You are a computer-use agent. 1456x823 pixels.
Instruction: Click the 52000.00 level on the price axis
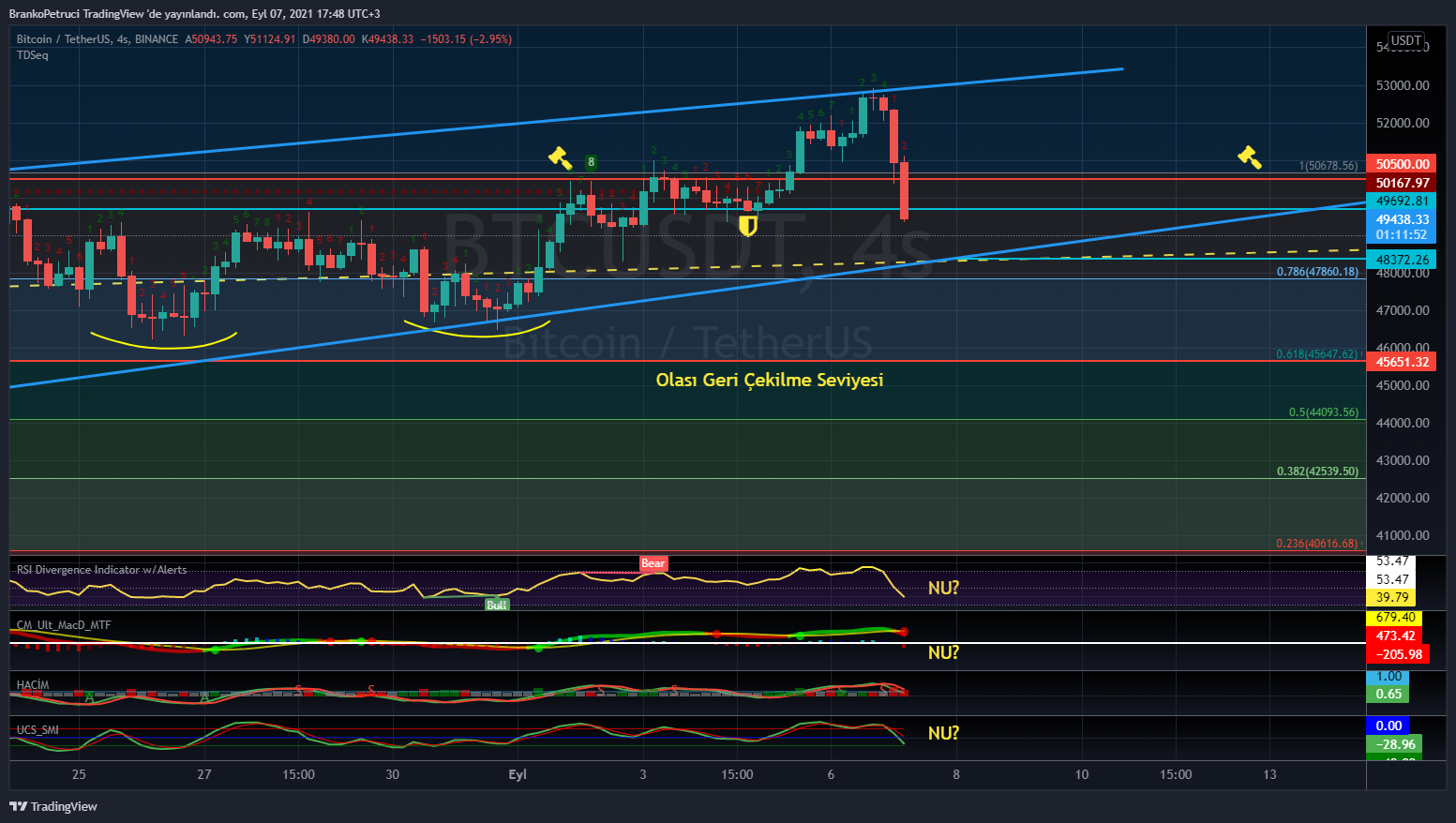[1403, 123]
